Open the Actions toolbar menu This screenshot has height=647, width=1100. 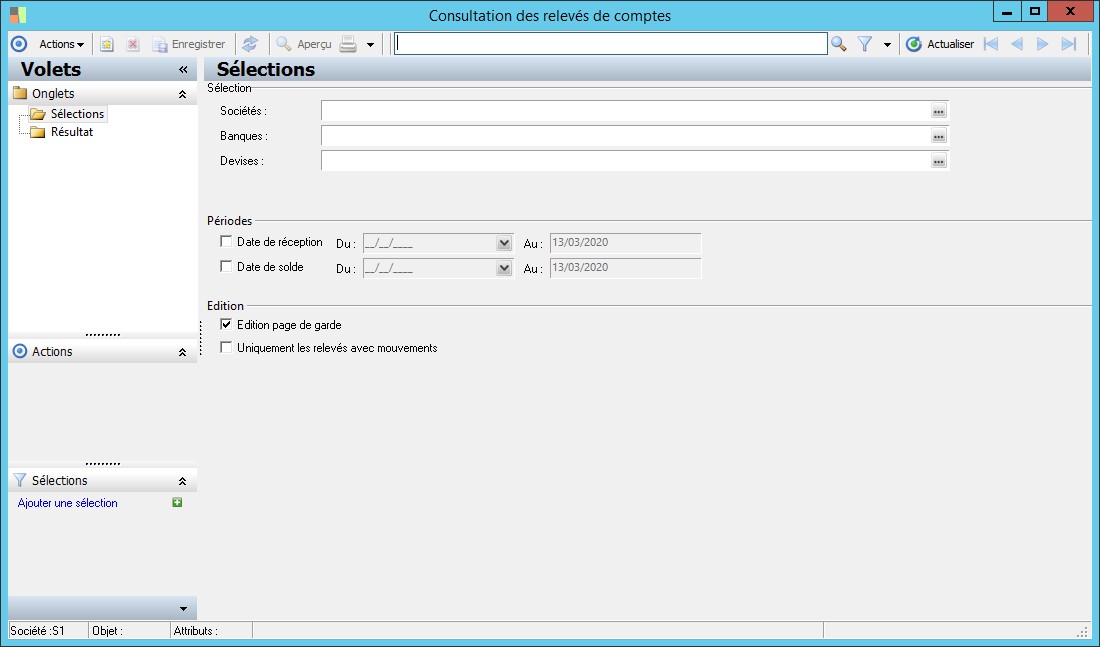point(61,44)
